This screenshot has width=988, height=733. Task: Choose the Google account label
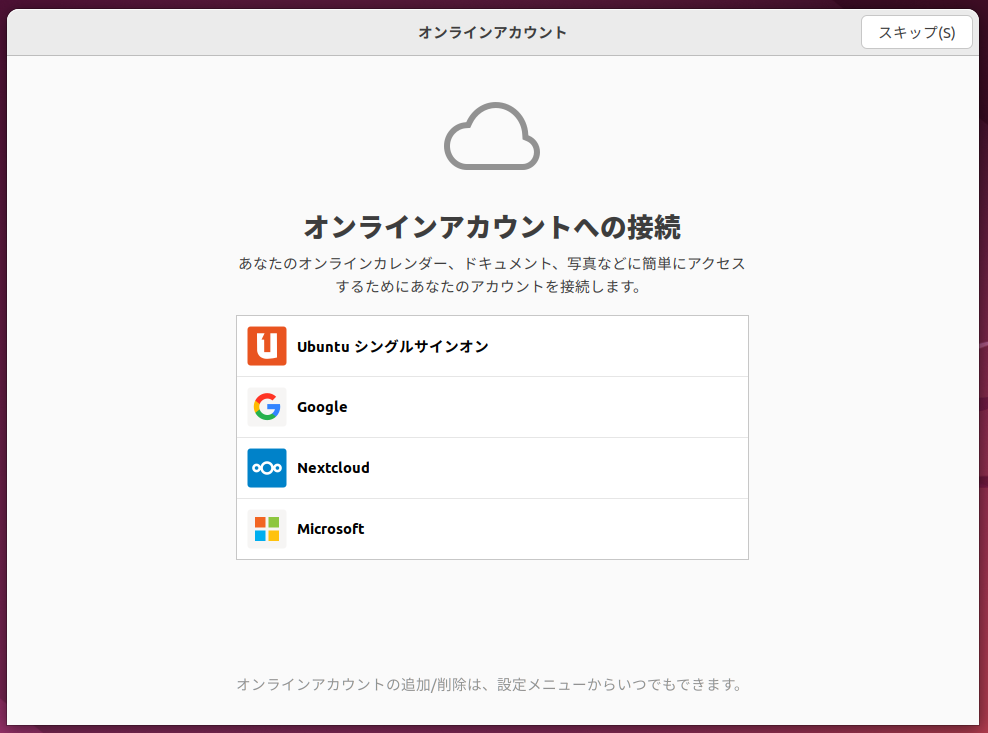click(x=322, y=407)
